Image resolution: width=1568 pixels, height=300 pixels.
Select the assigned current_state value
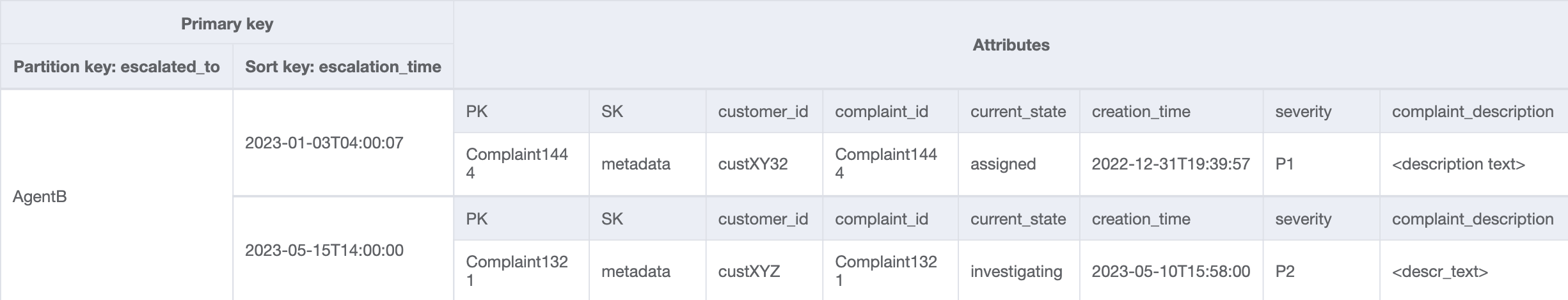coord(1002,164)
